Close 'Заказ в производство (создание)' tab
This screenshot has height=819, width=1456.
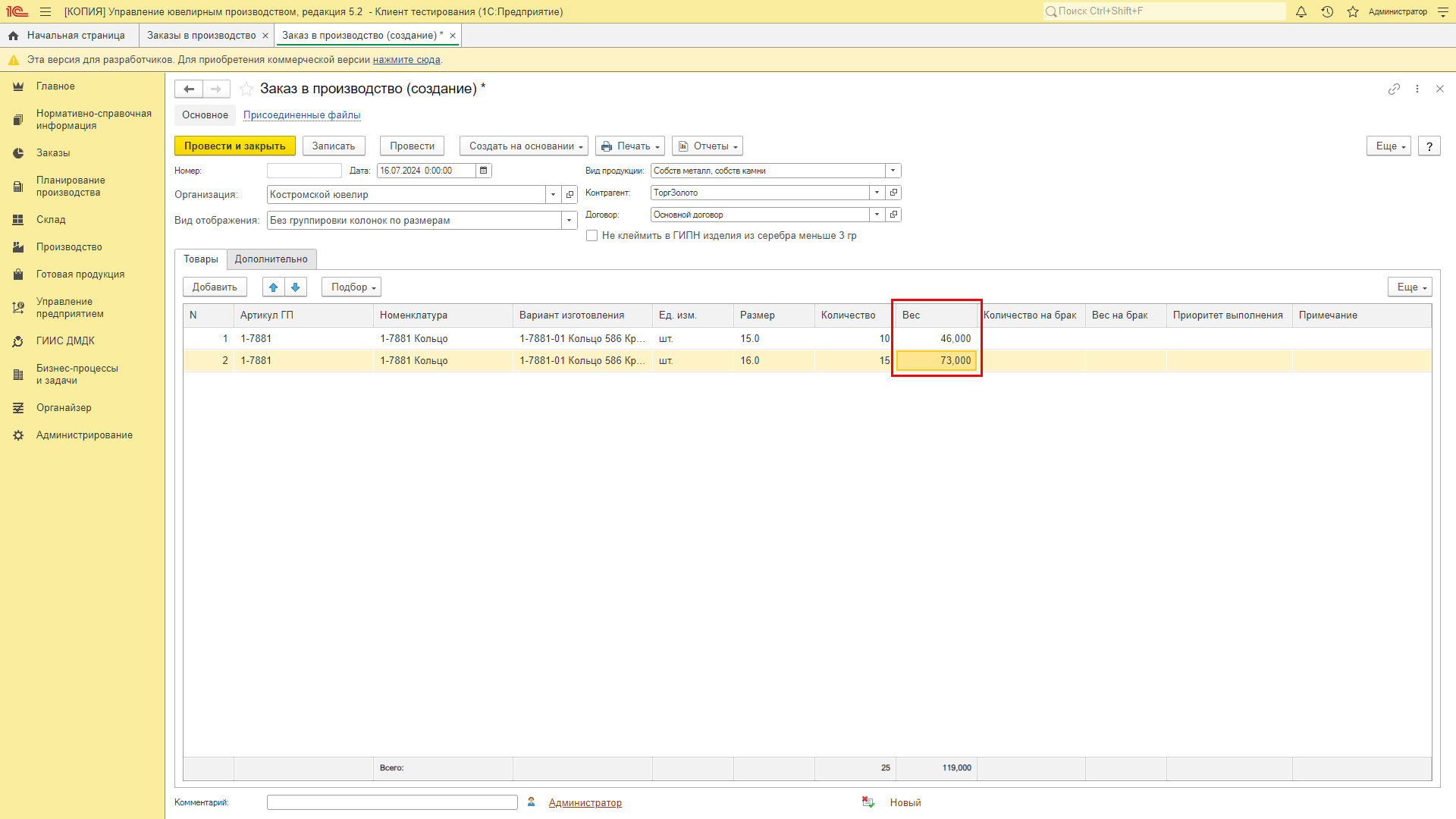click(453, 36)
